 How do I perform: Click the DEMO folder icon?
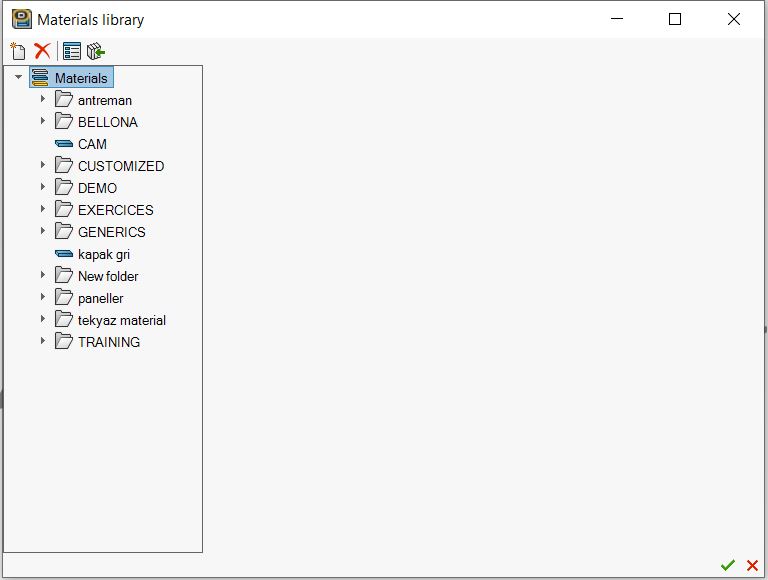pyautogui.click(x=64, y=188)
